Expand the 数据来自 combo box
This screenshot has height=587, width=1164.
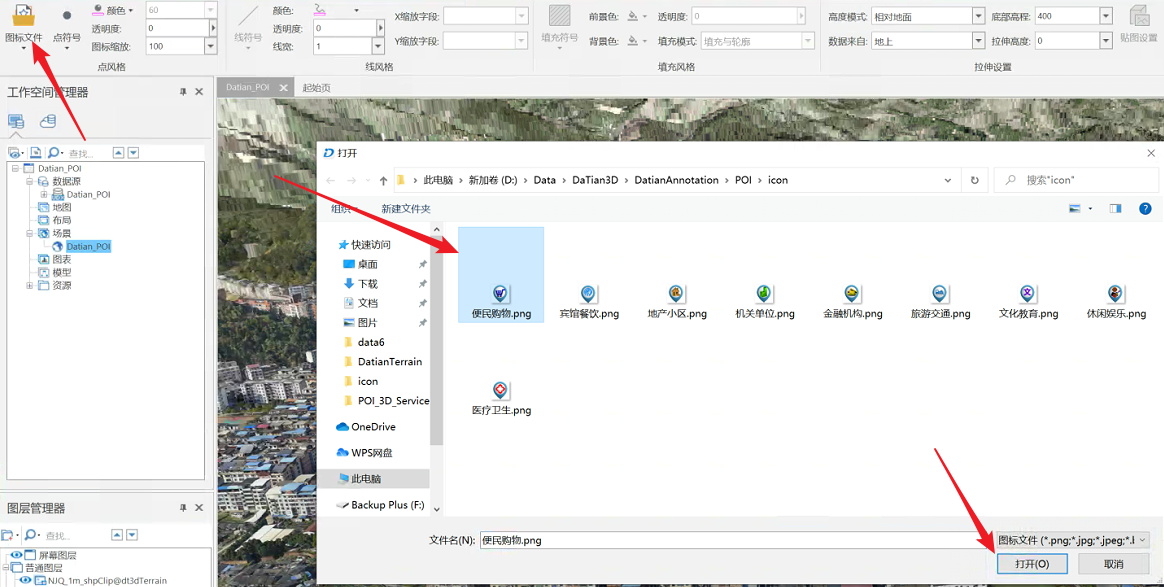(x=978, y=41)
